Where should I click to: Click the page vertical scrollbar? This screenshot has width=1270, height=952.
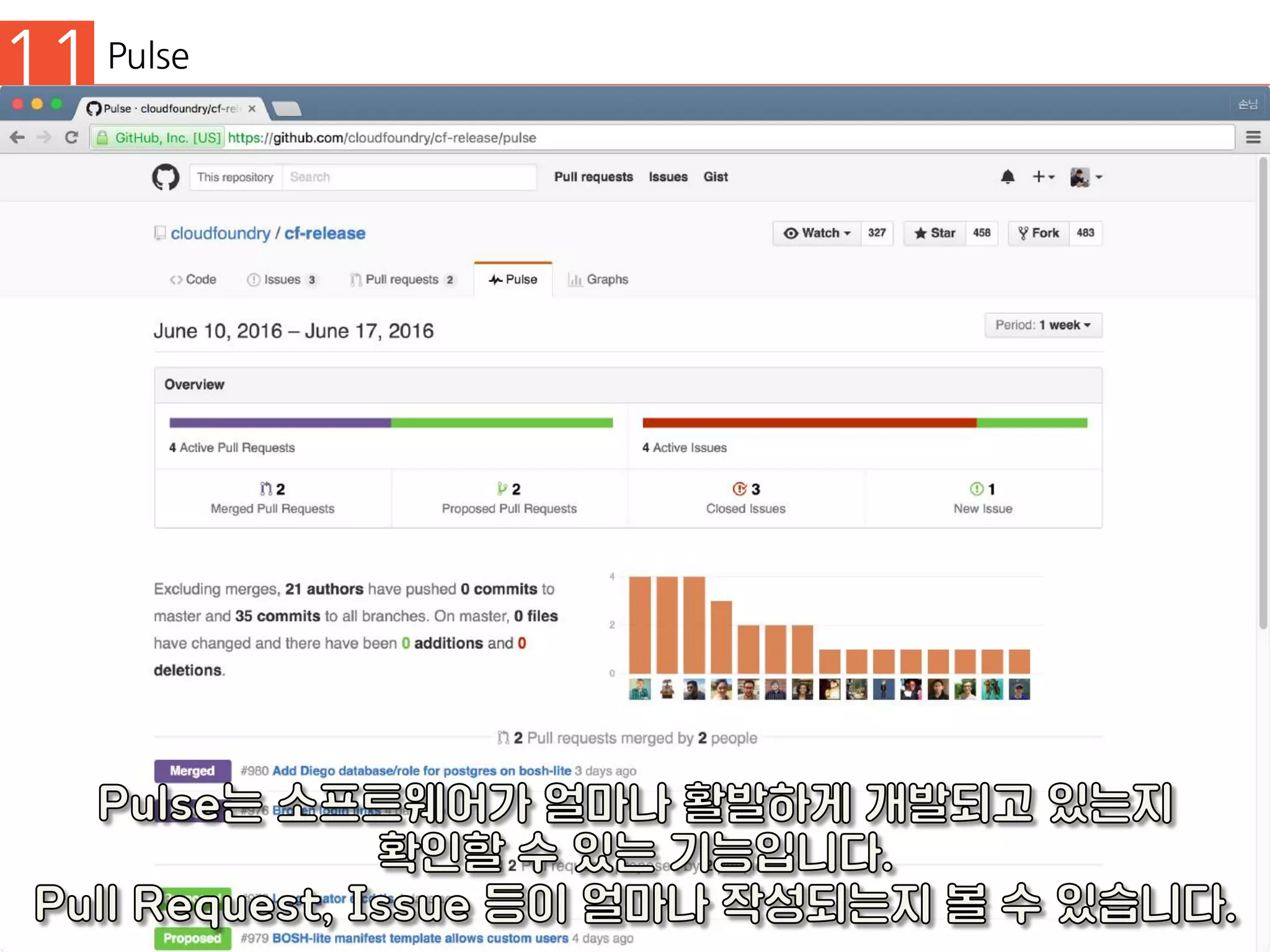(x=1263, y=394)
